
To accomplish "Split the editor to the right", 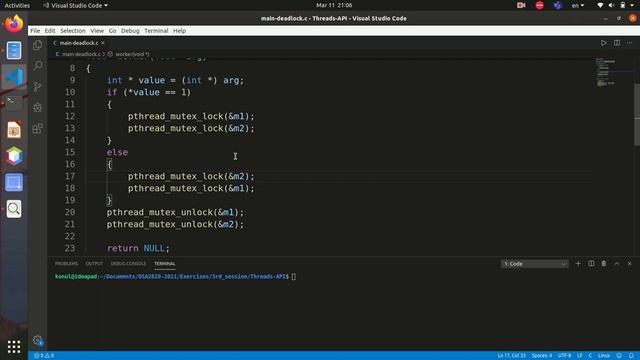I will pyautogui.click(x=617, y=43).
